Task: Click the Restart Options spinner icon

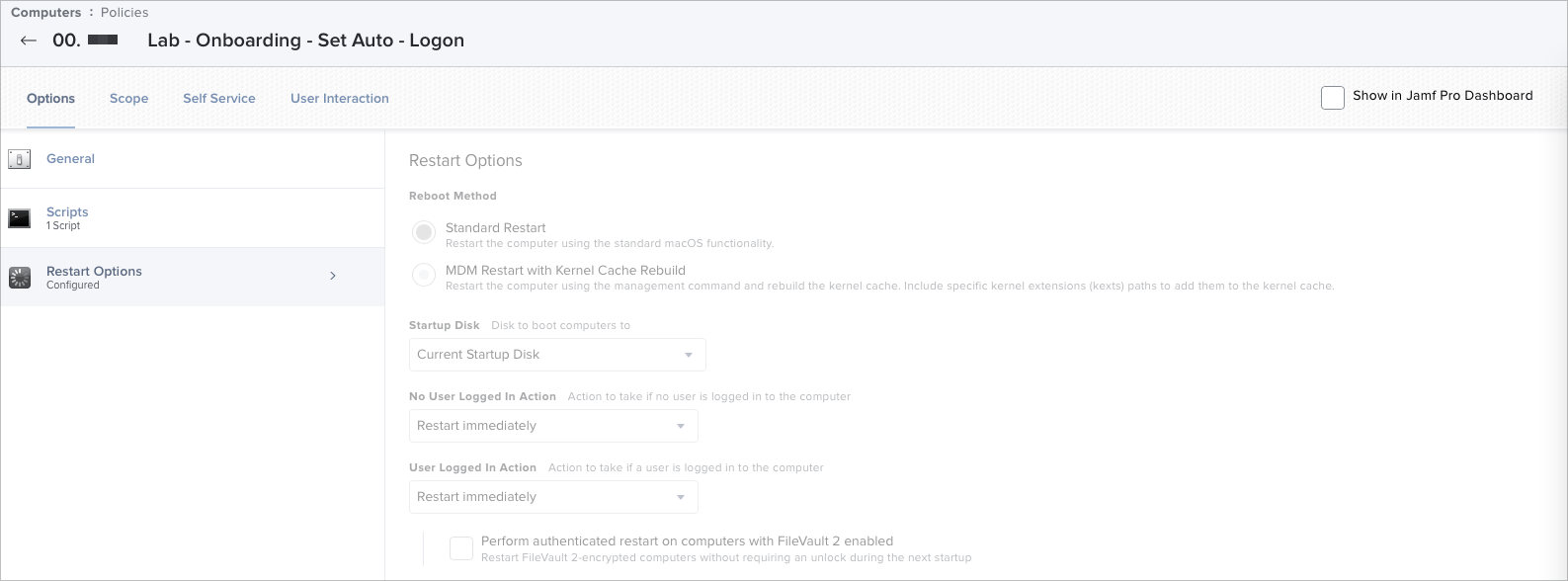Action: point(19,278)
